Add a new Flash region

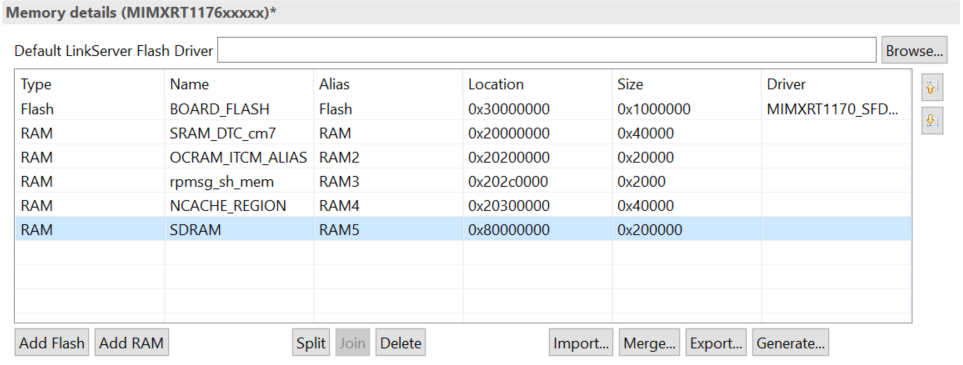[52, 343]
